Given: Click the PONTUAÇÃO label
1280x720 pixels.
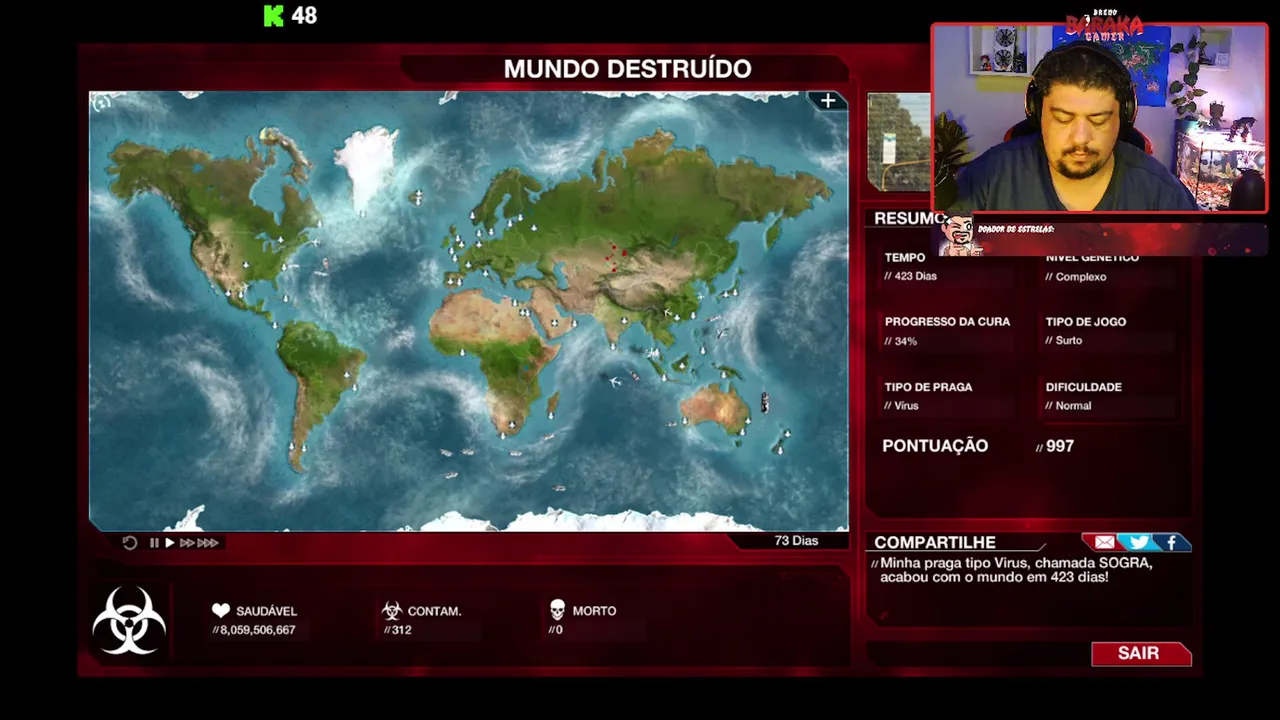Looking at the screenshot, I should point(935,446).
